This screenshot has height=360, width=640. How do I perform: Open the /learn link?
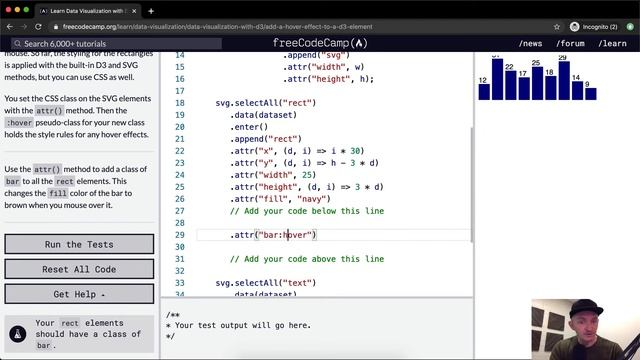point(612,43)
